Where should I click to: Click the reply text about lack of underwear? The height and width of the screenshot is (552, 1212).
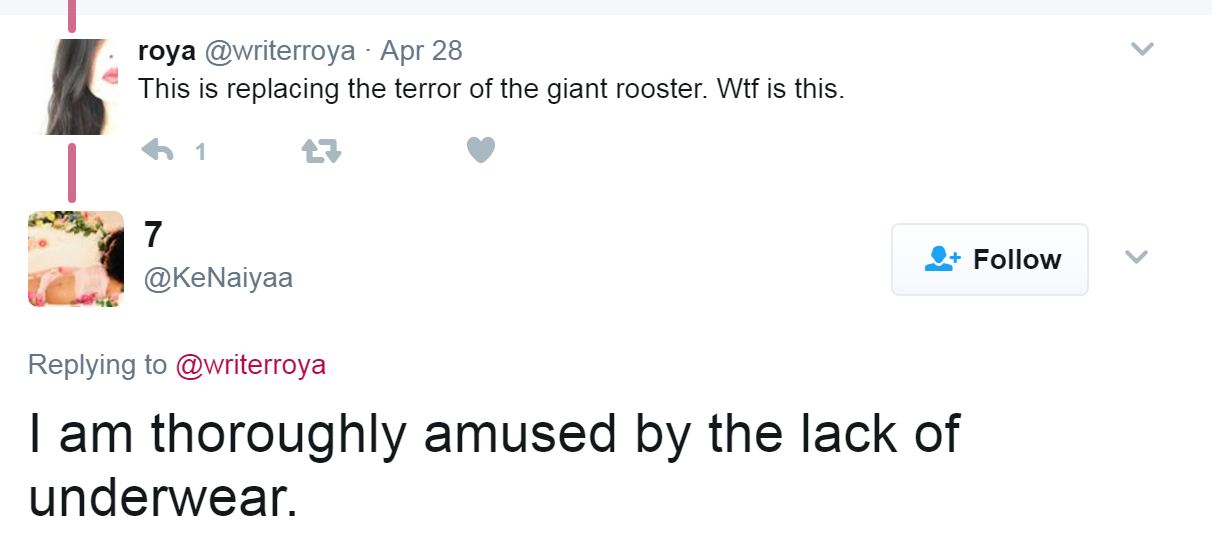point(494,464)
